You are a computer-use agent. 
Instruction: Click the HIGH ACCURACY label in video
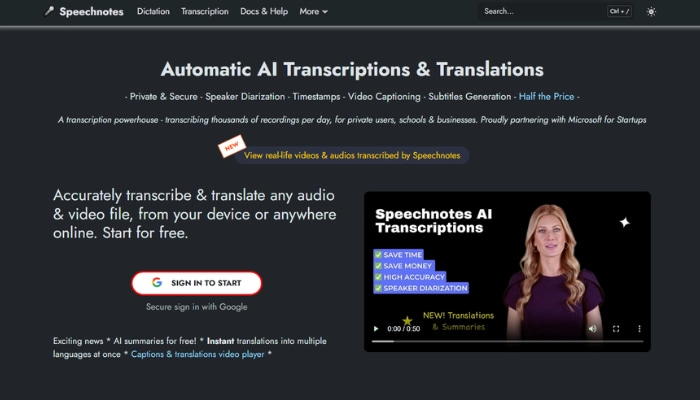[410, 277]
